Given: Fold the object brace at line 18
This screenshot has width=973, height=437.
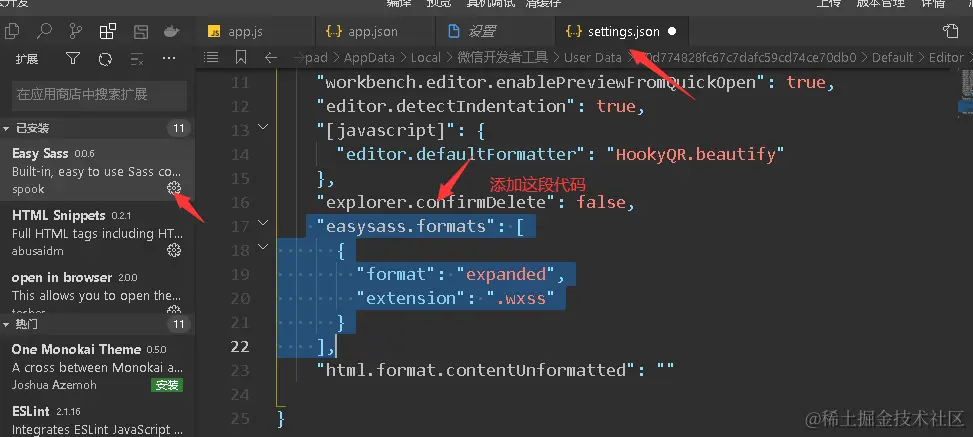Looking at the screenshot, I should point(263,246).
